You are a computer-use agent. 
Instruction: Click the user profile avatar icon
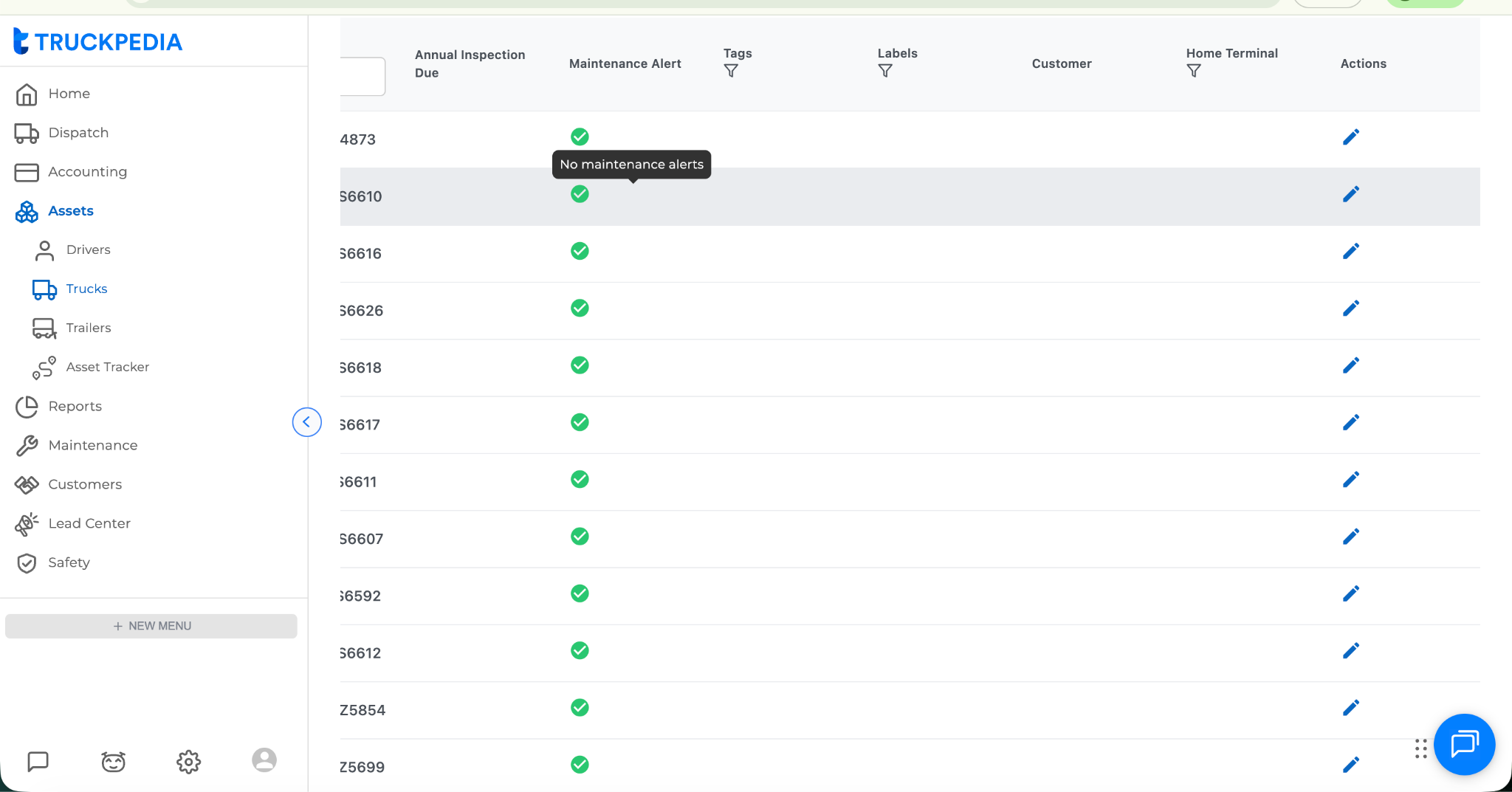point(264,760)
